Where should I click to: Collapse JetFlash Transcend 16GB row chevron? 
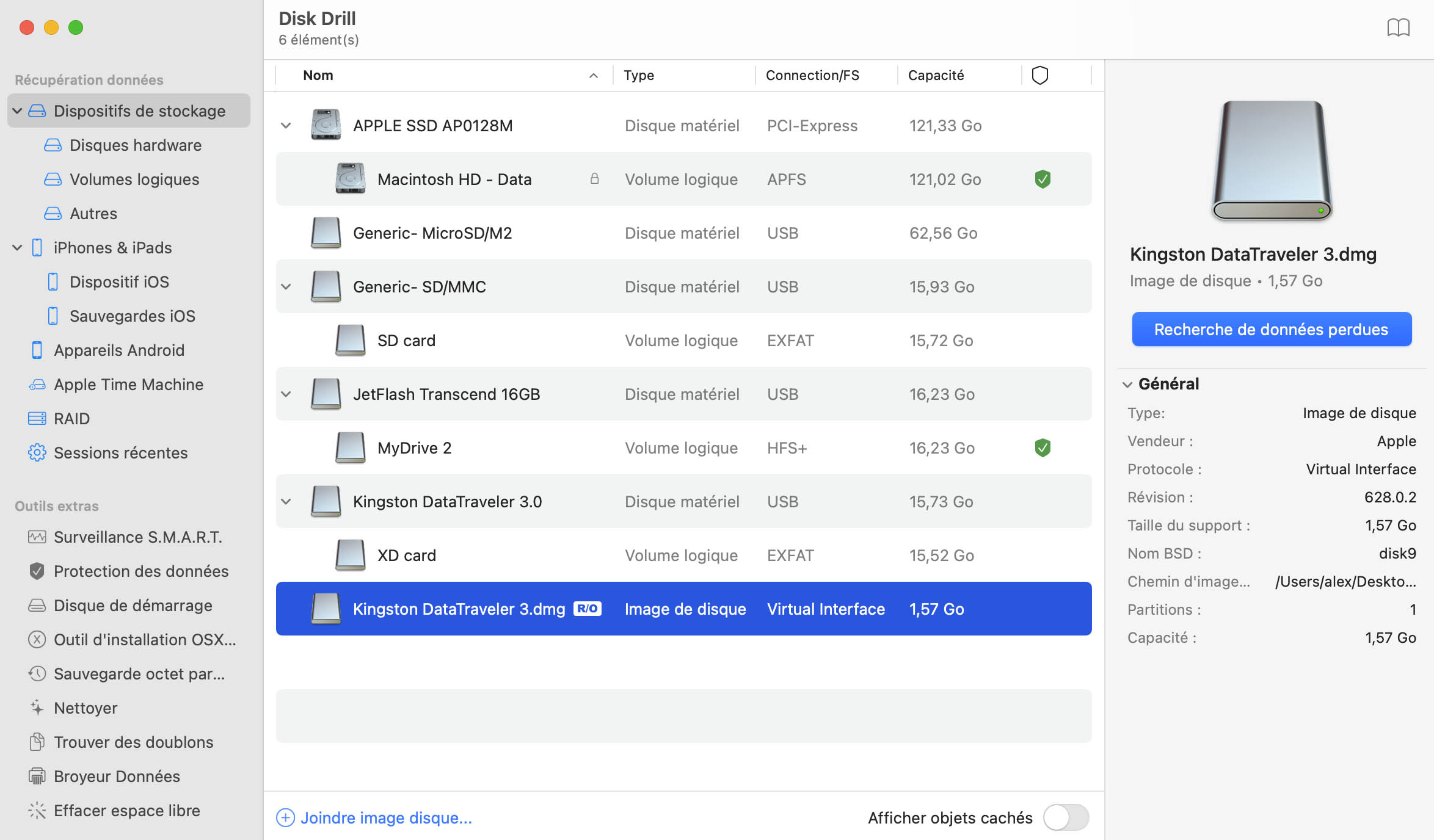coord(285,394)
